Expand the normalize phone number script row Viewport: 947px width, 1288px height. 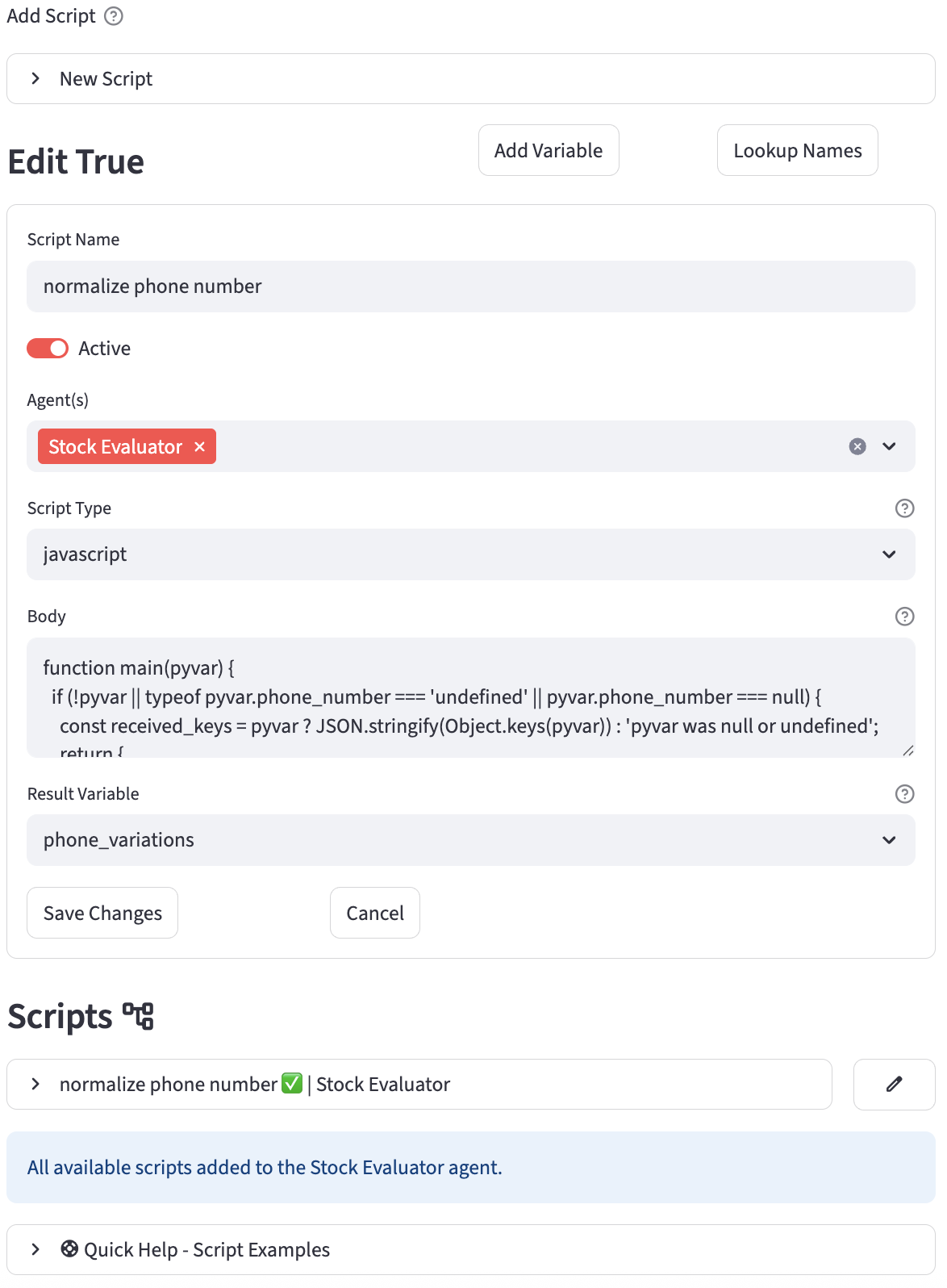tap(35, 1085)
